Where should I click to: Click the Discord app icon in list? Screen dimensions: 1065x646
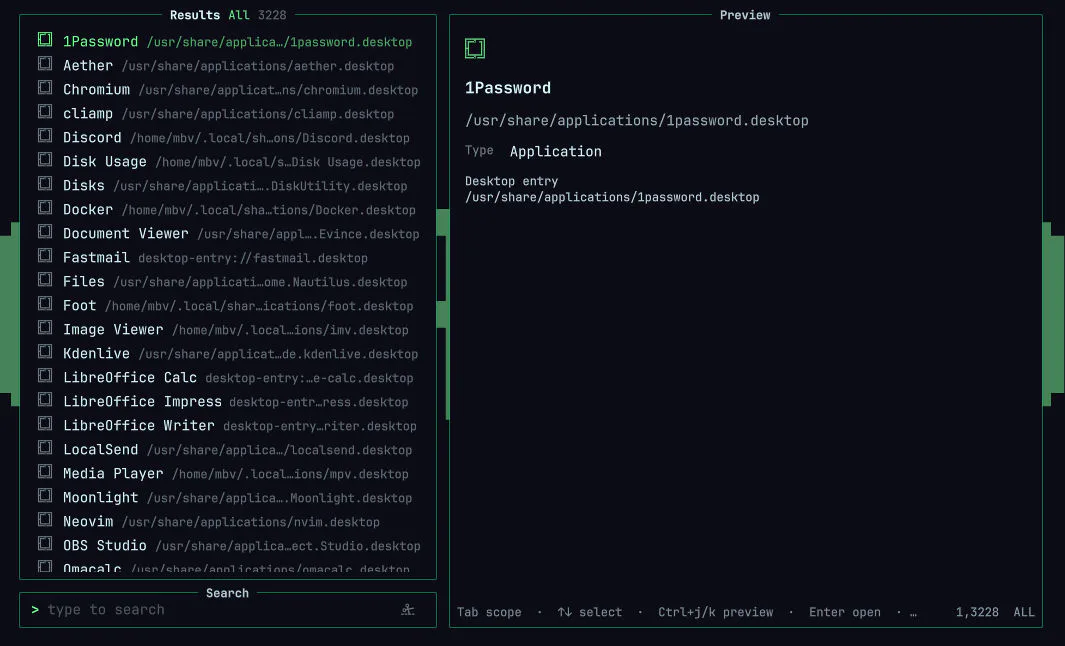[45, 135]
